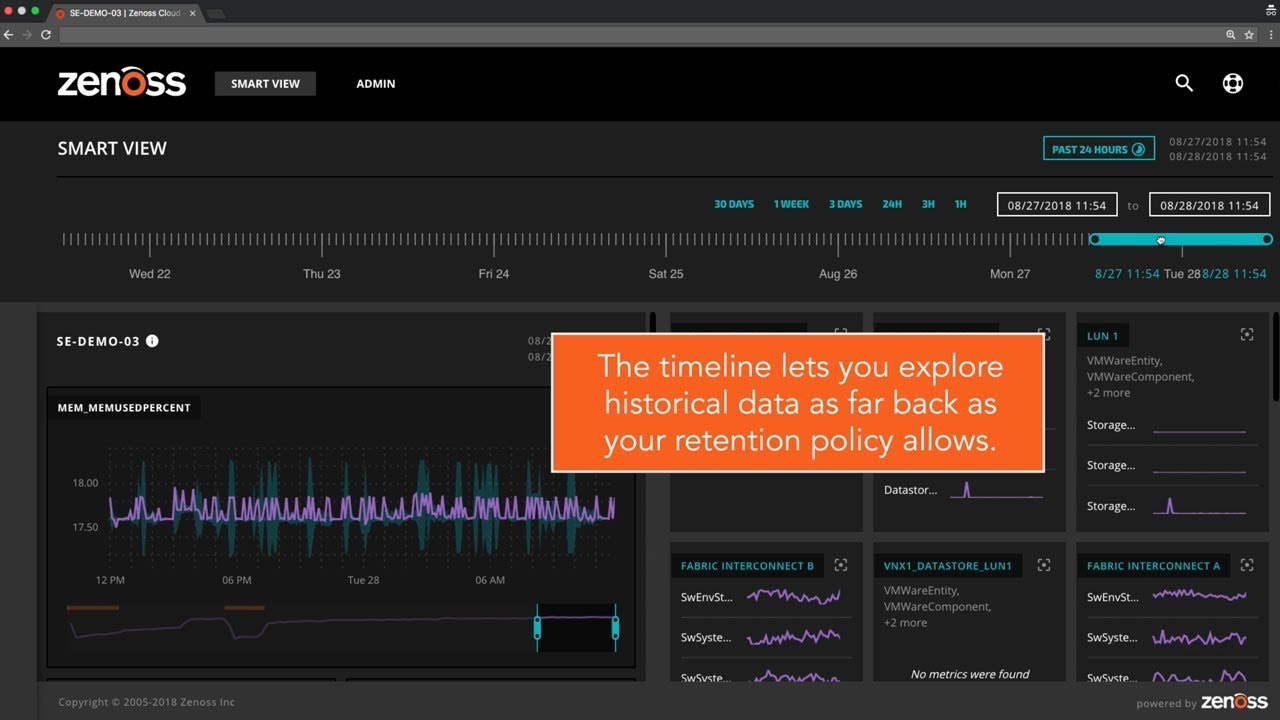The width and height of the screenshot is (1280, 720).
Task: Select the 24H time range
Action: [x=892, y=204]
